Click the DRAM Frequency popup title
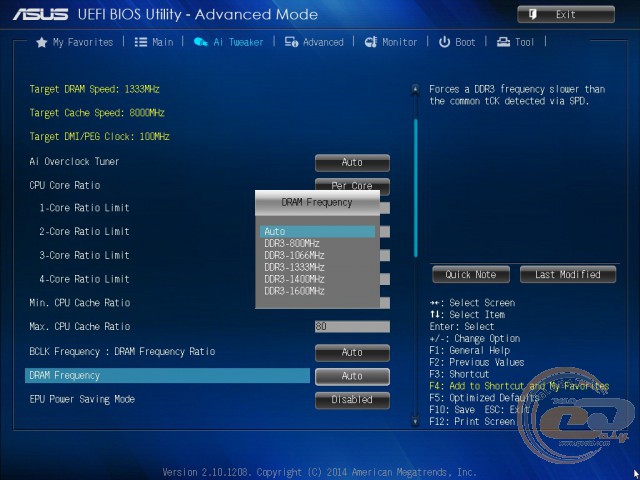The height and width of the screenshot is (480, 640). pyautogui.click(x=317, y=202)
